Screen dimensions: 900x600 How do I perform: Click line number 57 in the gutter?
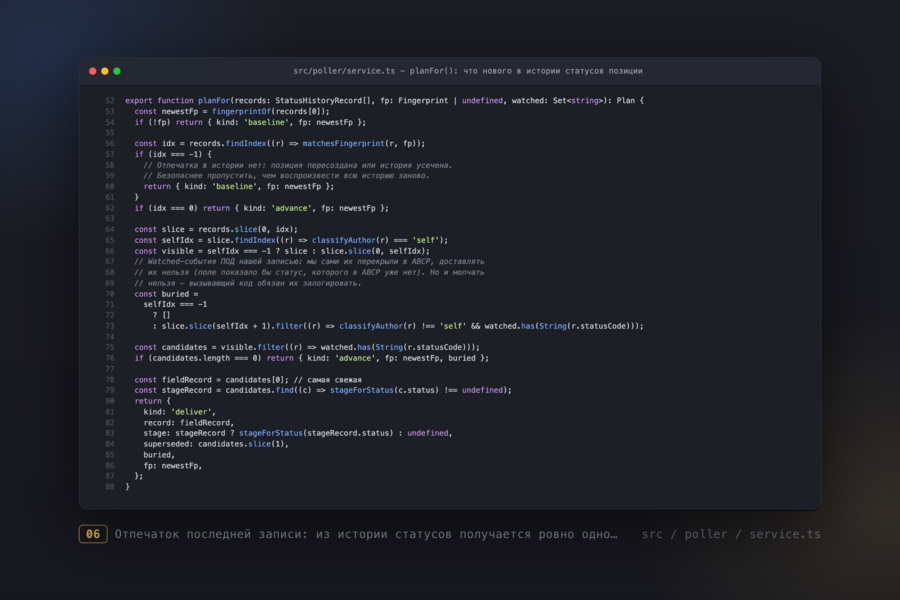(110, 154)
